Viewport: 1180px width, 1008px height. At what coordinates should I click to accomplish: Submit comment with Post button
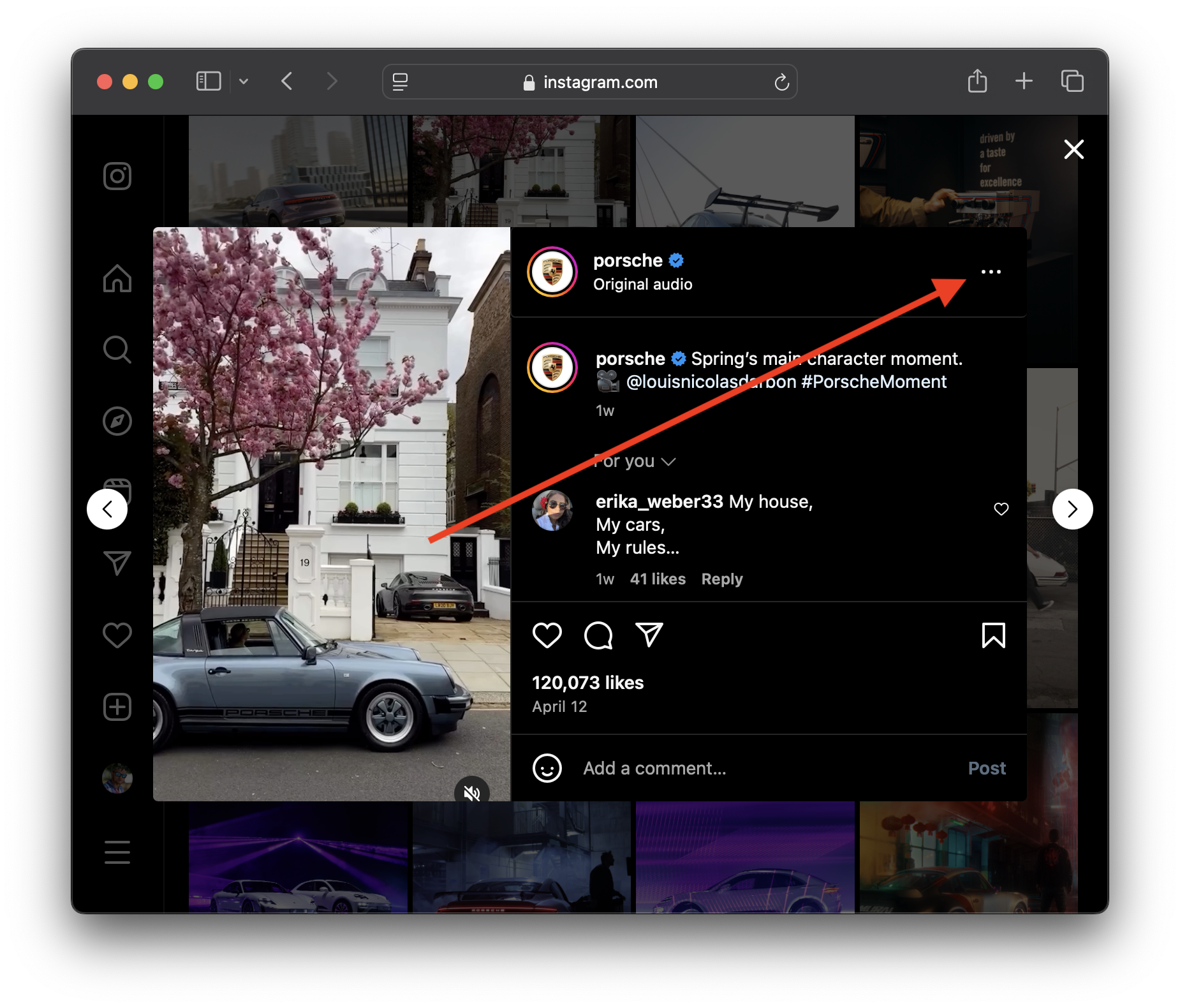pos(987,768)
